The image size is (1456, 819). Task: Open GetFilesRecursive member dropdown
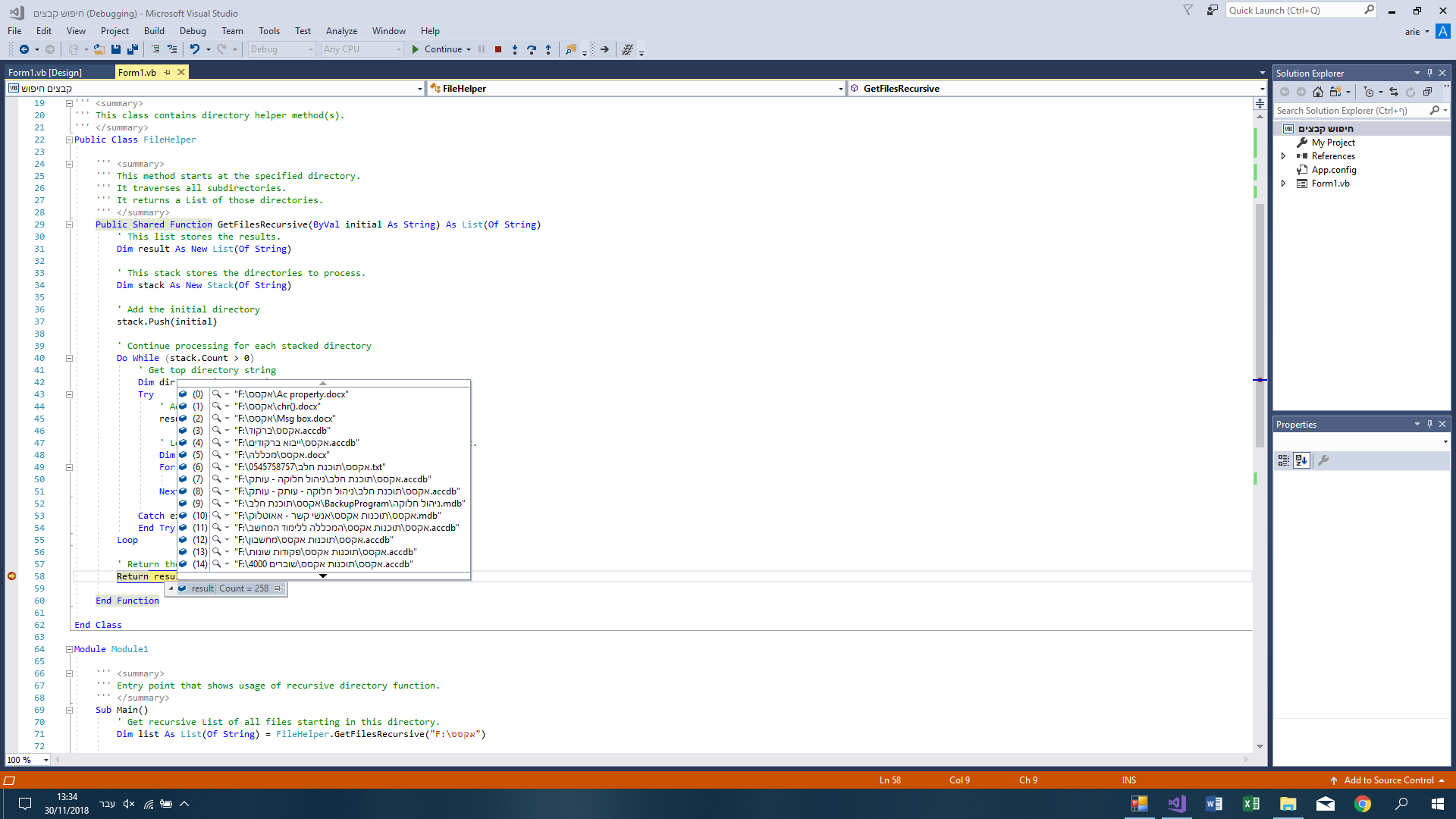tap(1261, 89)
